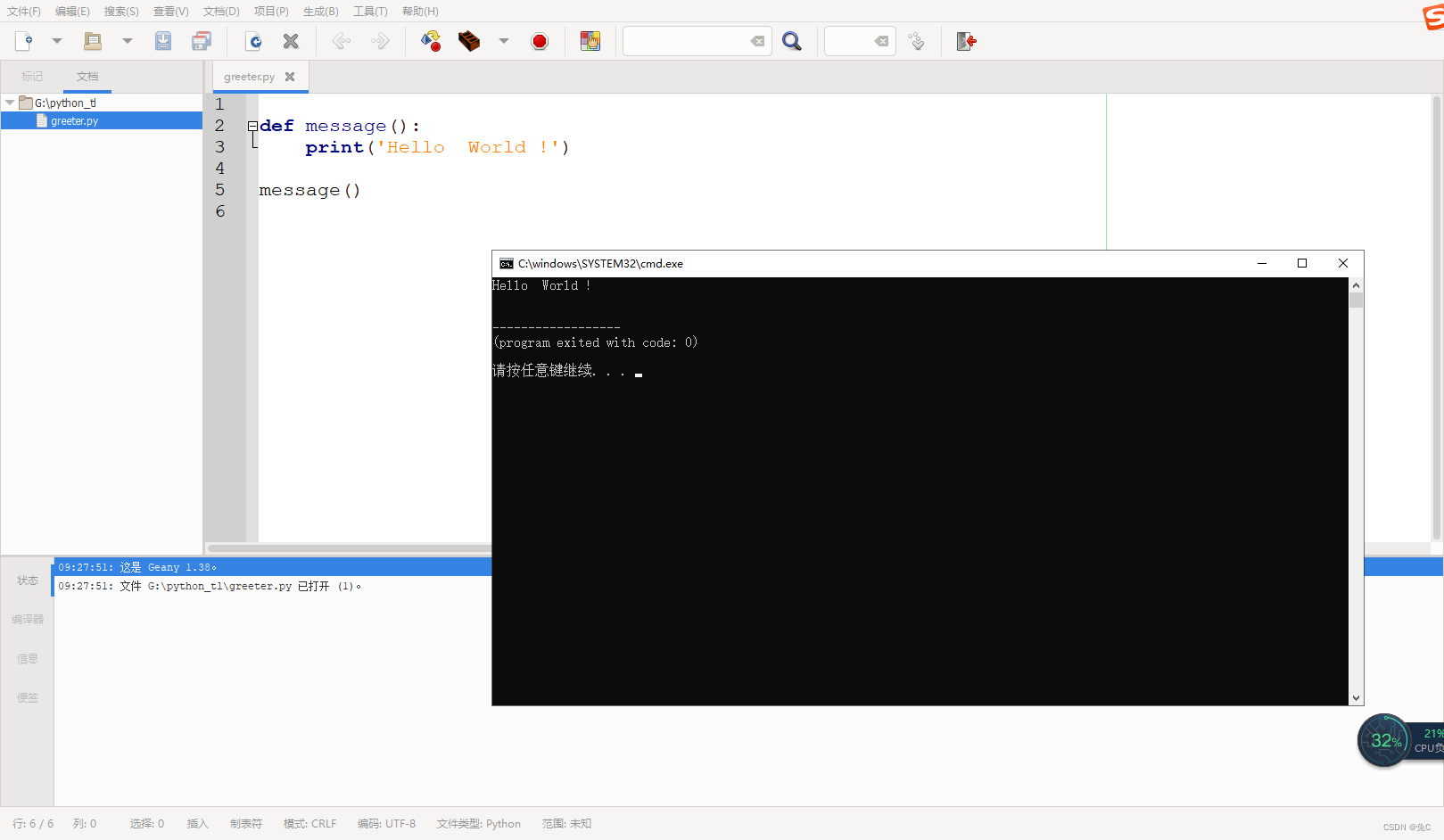Open the 编辑(E) menu

pyautogui.click(x=72, y=12)
